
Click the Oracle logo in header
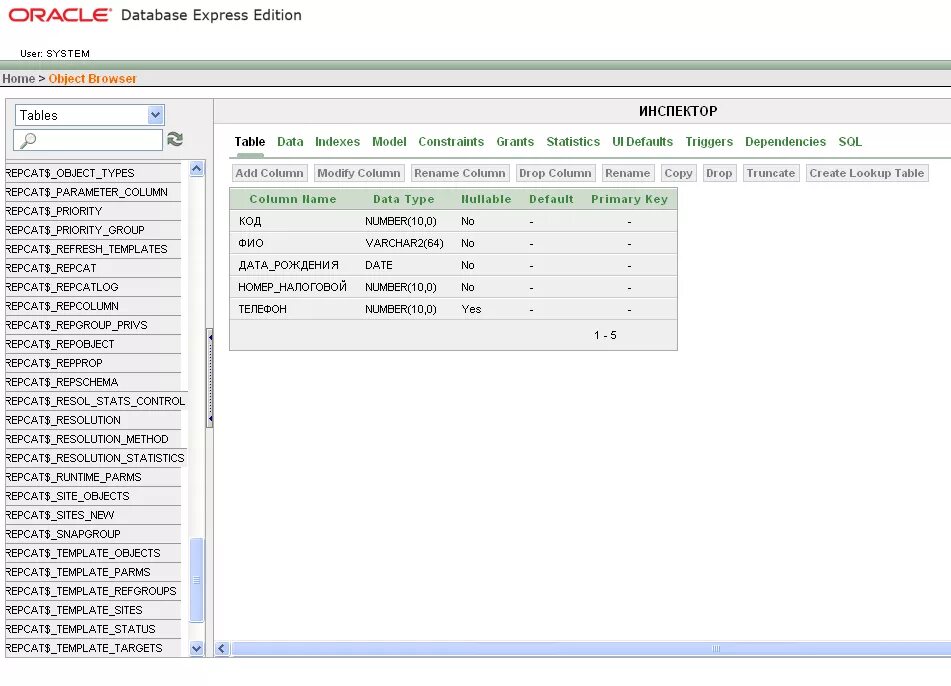pos(59,15)
